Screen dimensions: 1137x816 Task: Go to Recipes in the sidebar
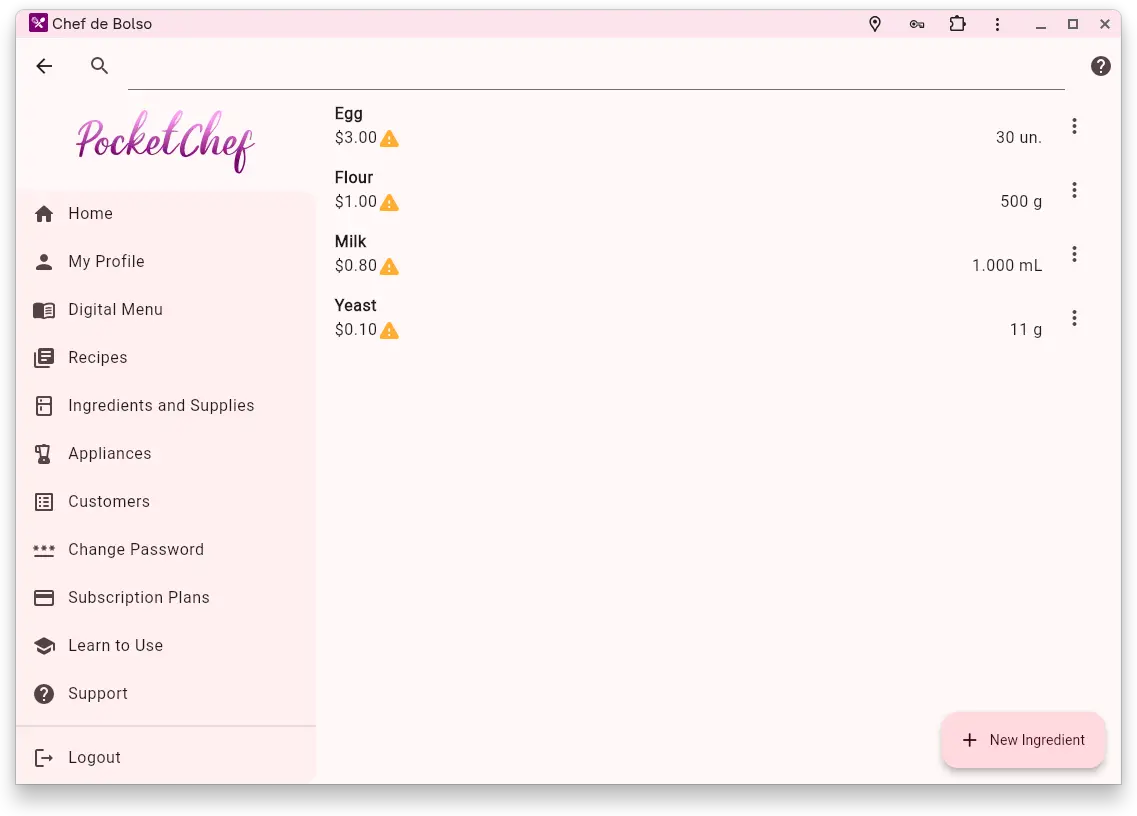point(98,358)
